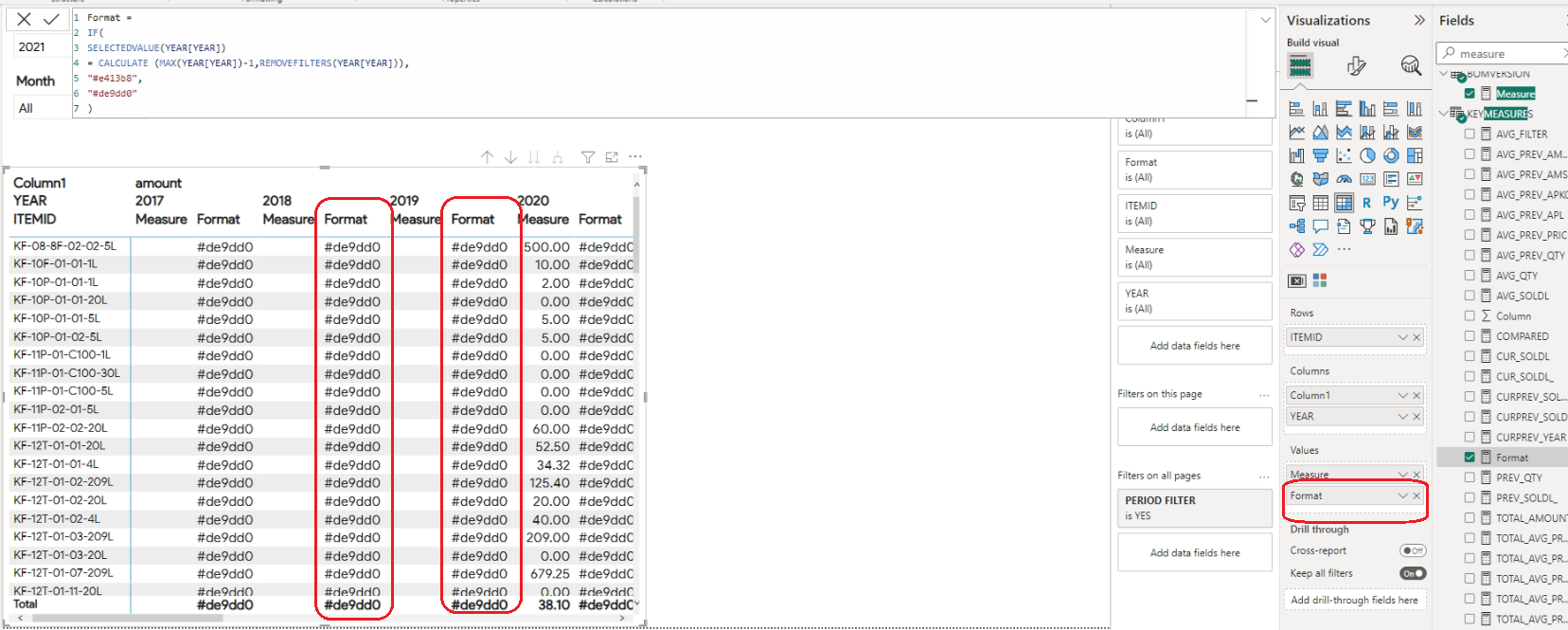Select the stacked bar chart visual
1568x630 pixels.
click(1296, 109)
